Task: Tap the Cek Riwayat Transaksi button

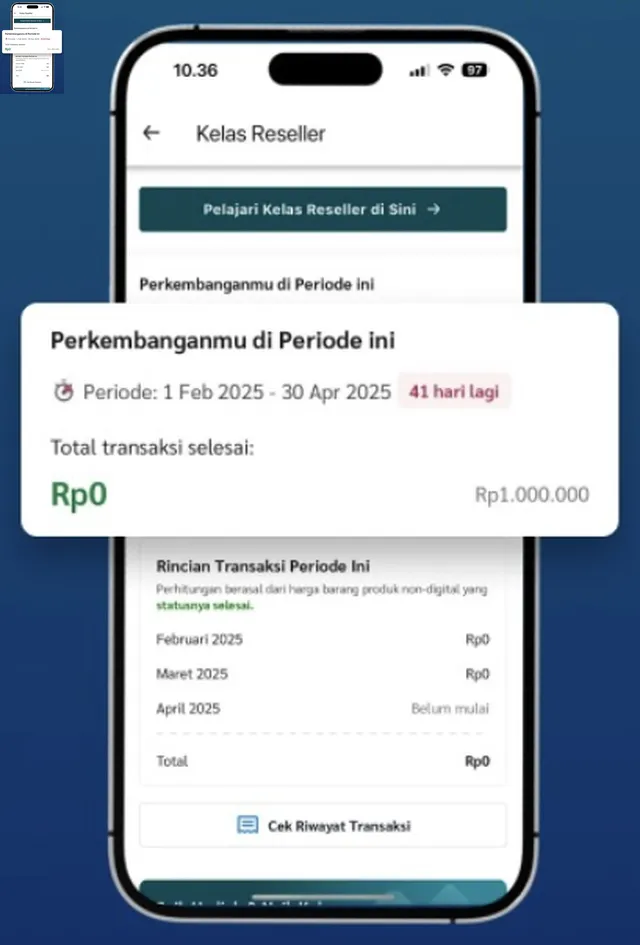Action: [x=322, y=825]
